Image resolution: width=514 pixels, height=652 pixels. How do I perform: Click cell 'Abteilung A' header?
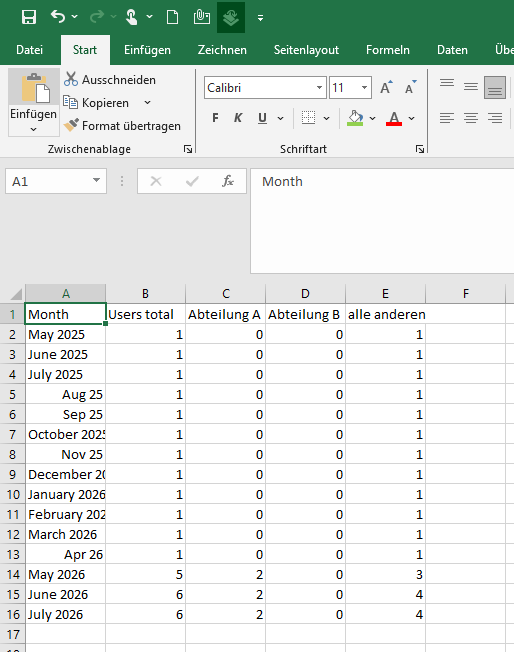(x=225, y=314)
